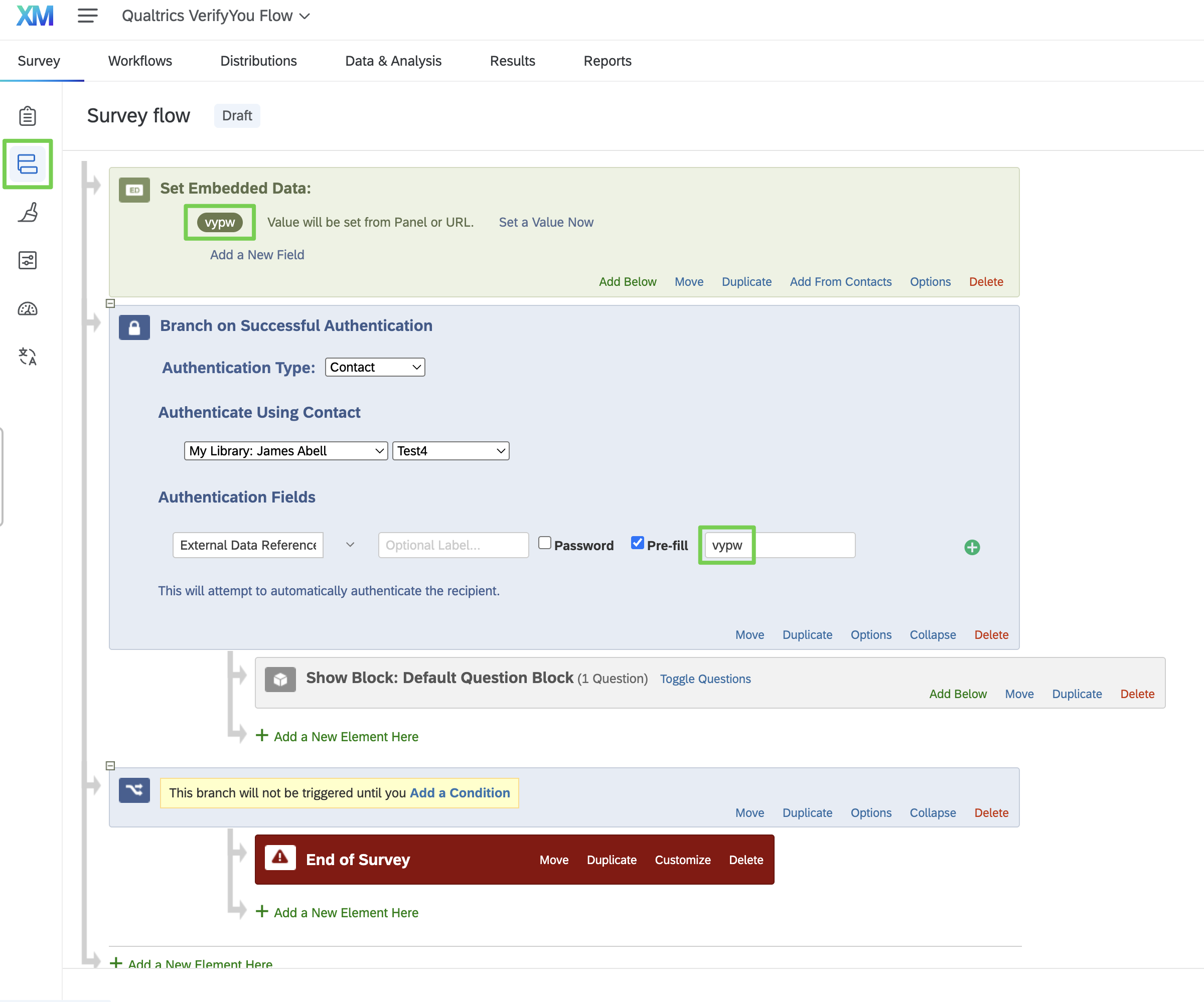
Task: Enable the Password checkbox
Action: pos(545,542)
